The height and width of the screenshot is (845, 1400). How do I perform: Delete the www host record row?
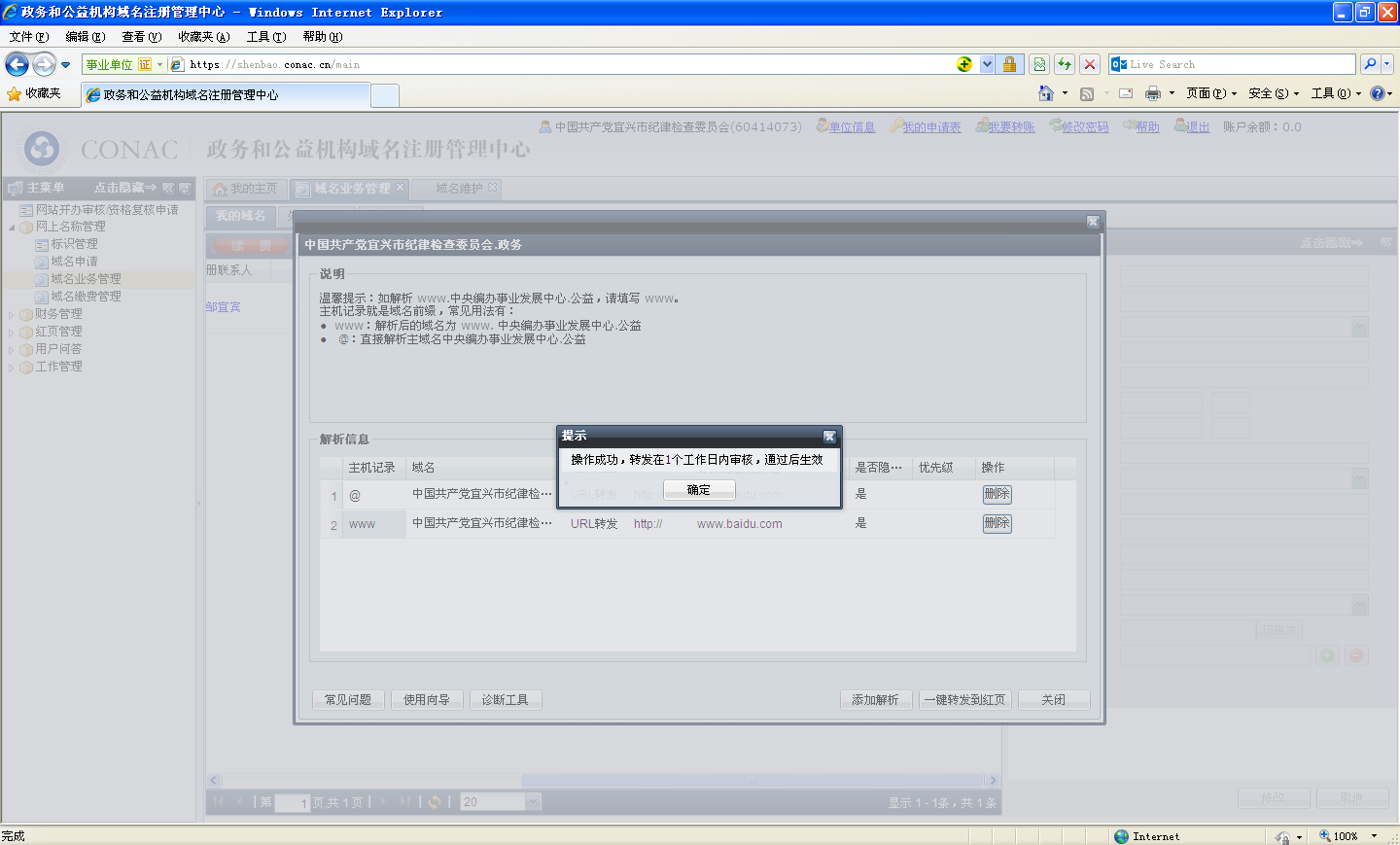997,523
